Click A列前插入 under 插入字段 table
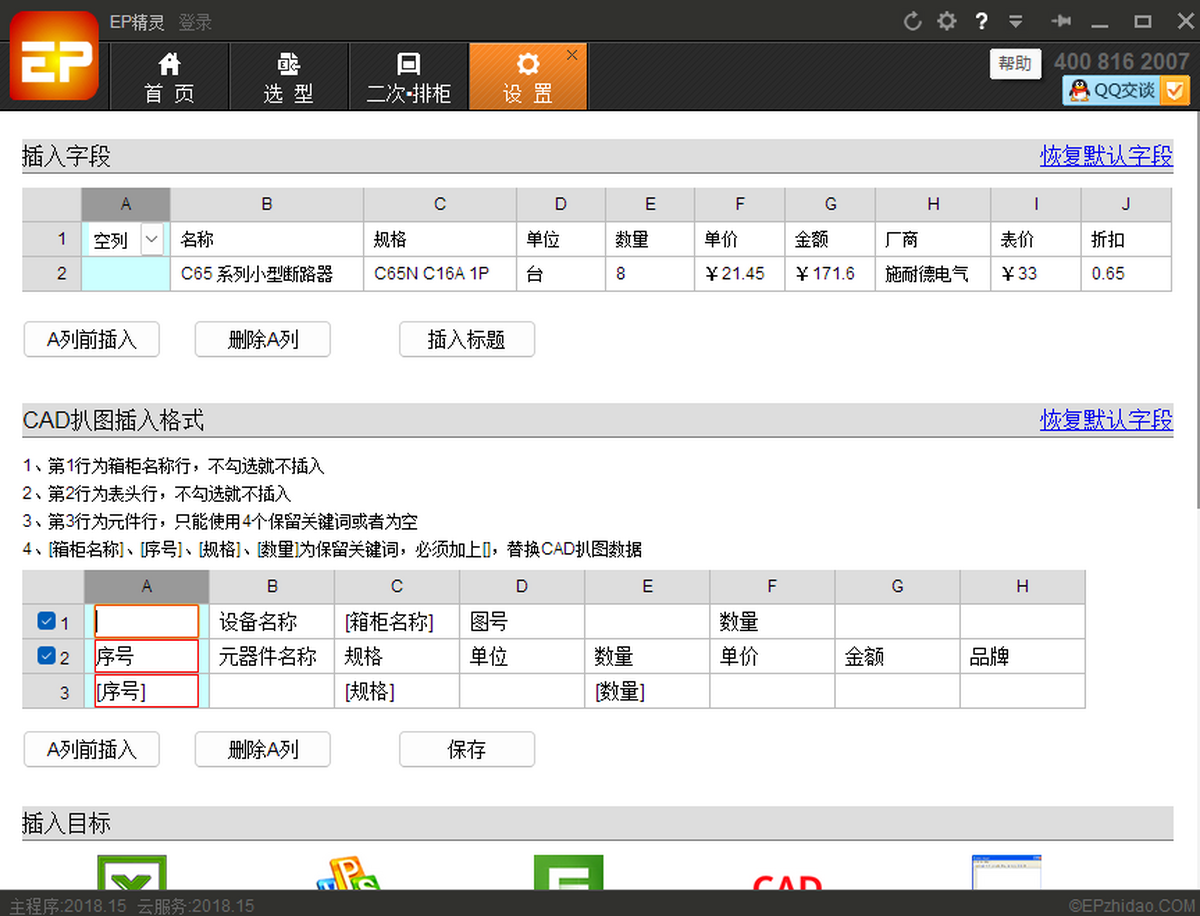The width and height of the screenshot is (1200, 916). click(x=92, y=339)
